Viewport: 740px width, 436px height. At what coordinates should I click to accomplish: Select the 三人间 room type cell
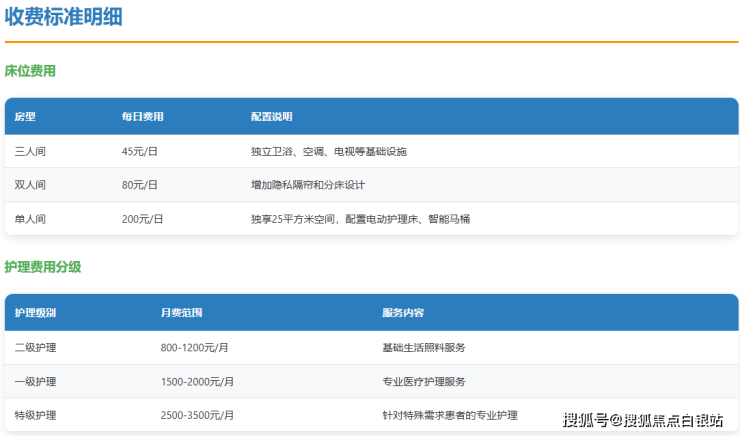pyautogui.click(x=30, y=152)
